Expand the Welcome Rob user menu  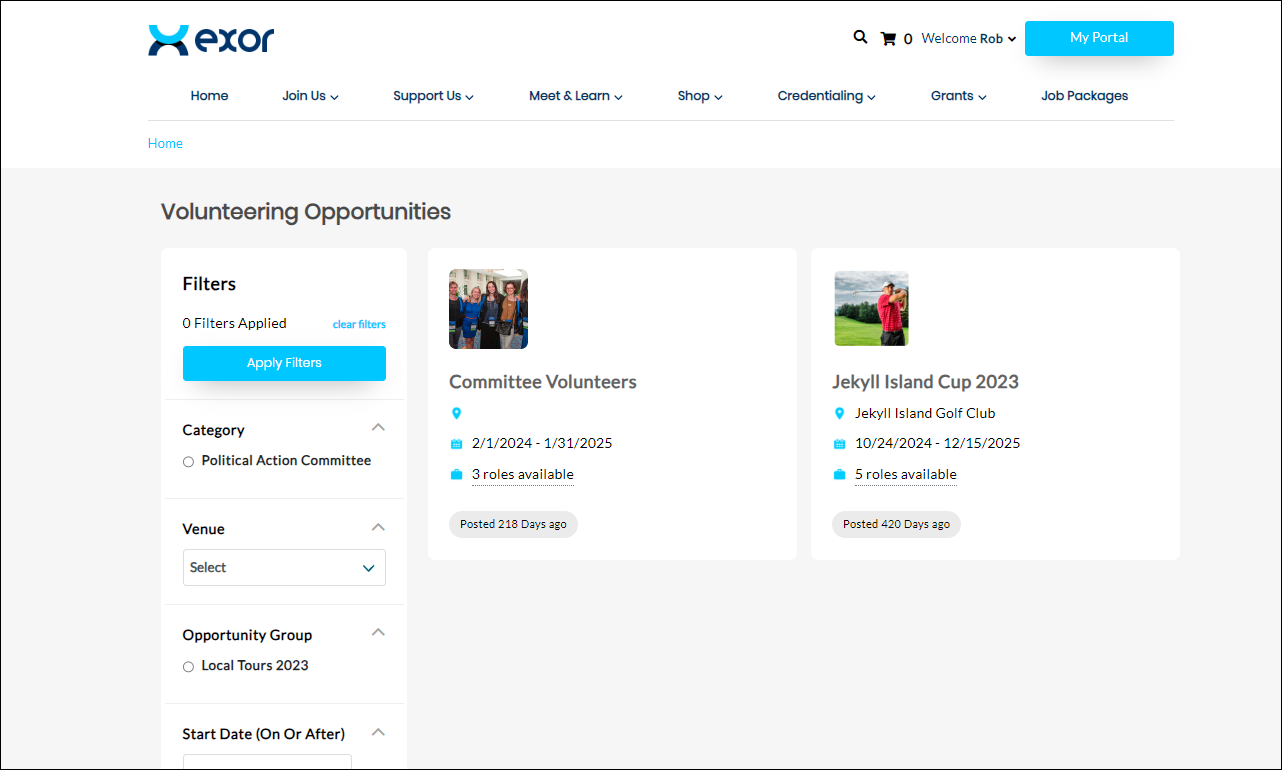(x=968, y=39)
